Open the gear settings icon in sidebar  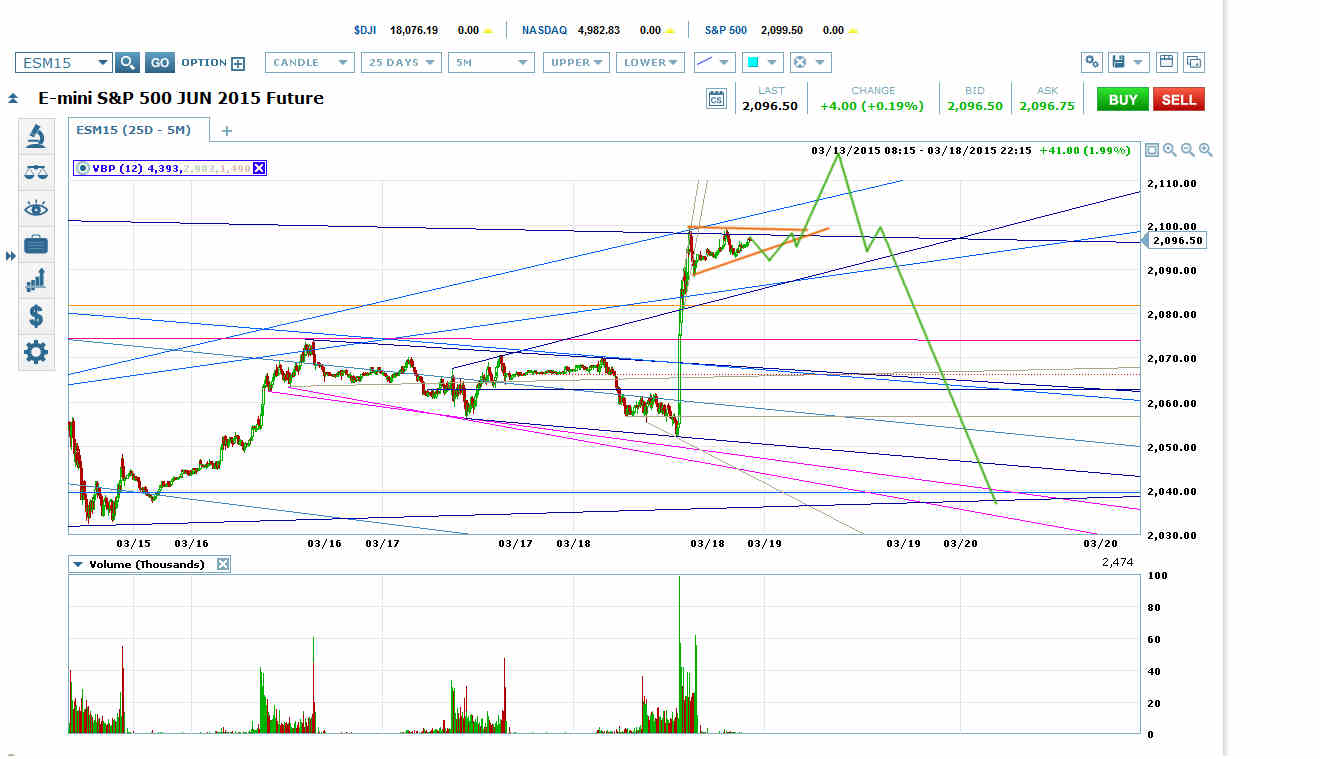pos(36,352)
